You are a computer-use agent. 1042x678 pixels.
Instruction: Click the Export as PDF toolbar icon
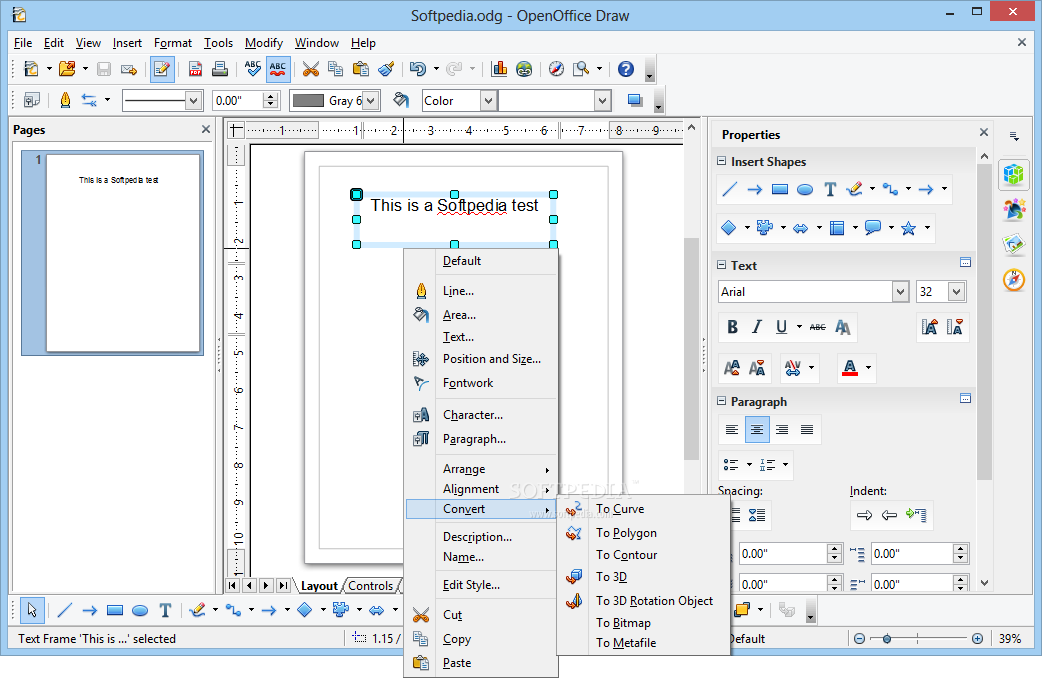(x=195, y=69)
